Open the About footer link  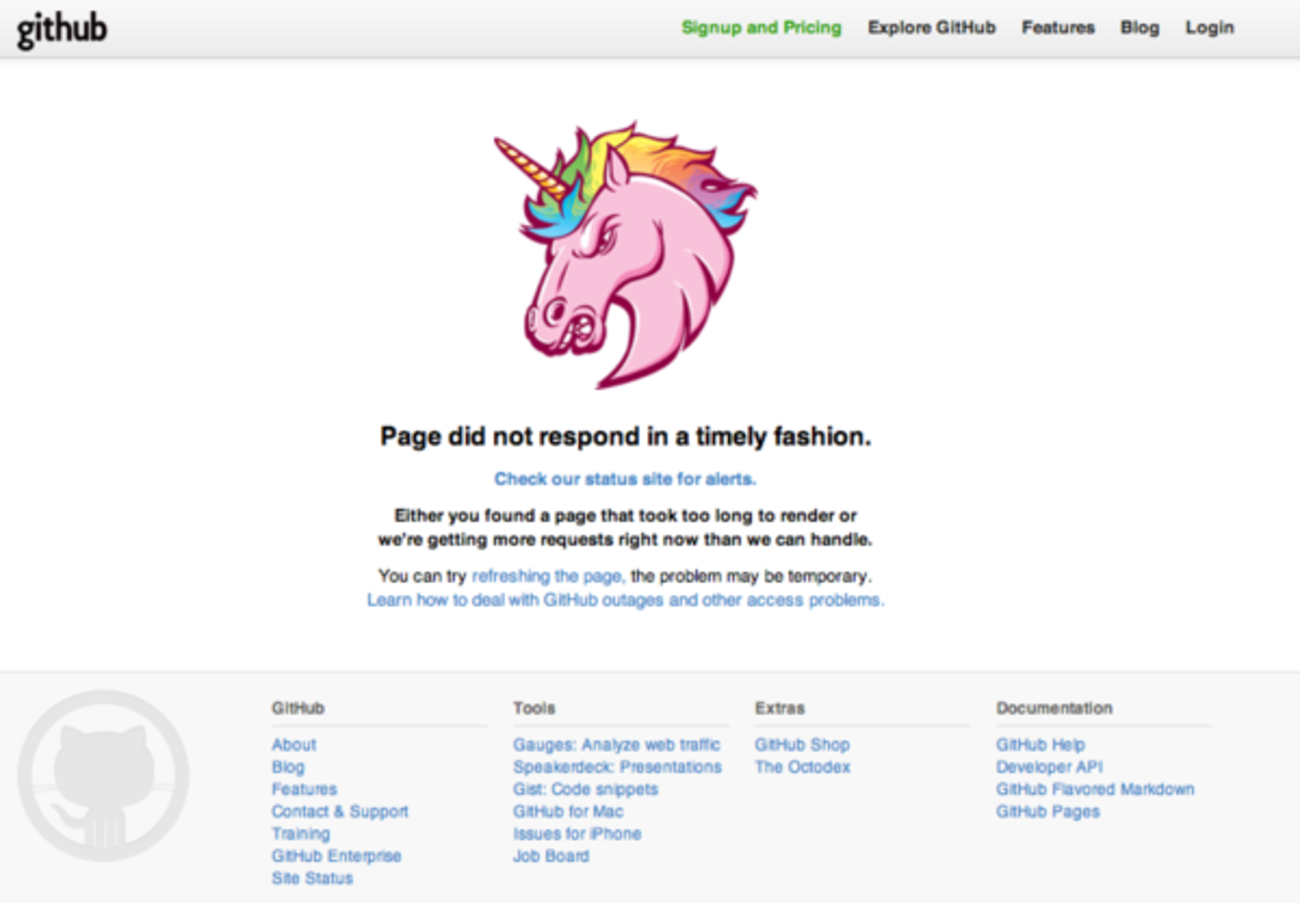(293, 745)
